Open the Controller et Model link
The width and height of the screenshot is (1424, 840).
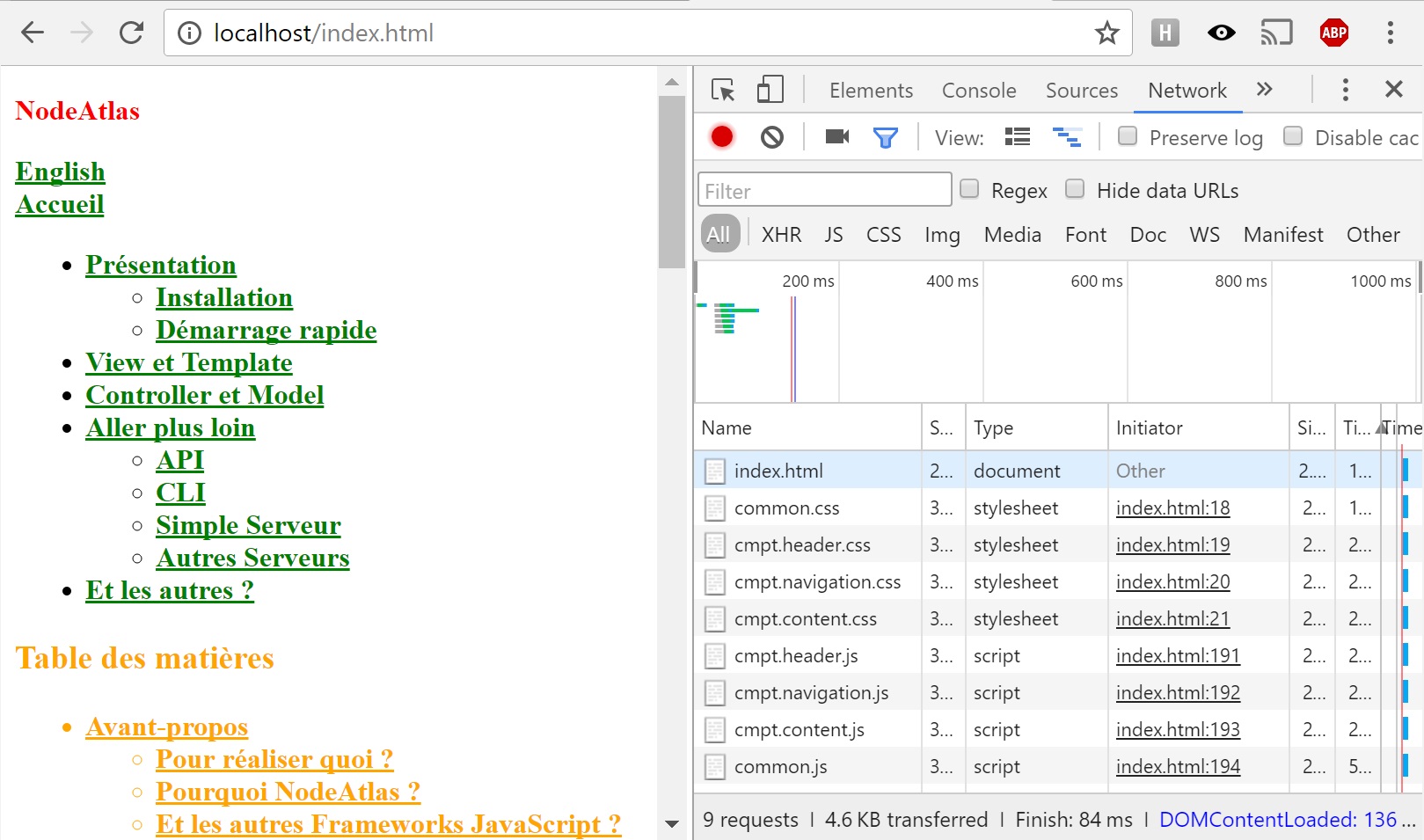(205, 395)
